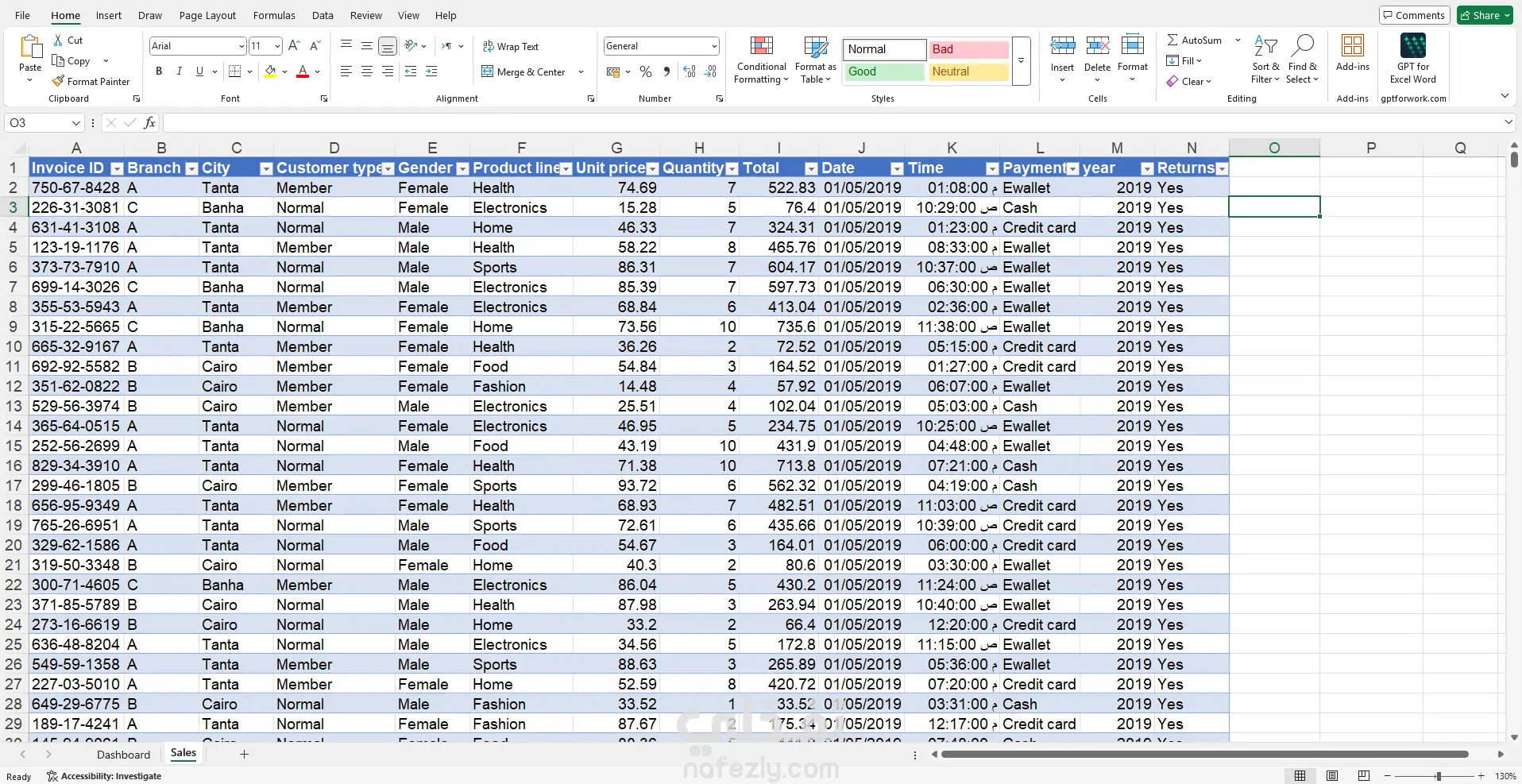The image size is (1522, 784).
Task: Expand the cell styles gallery
Action: 1022,61
